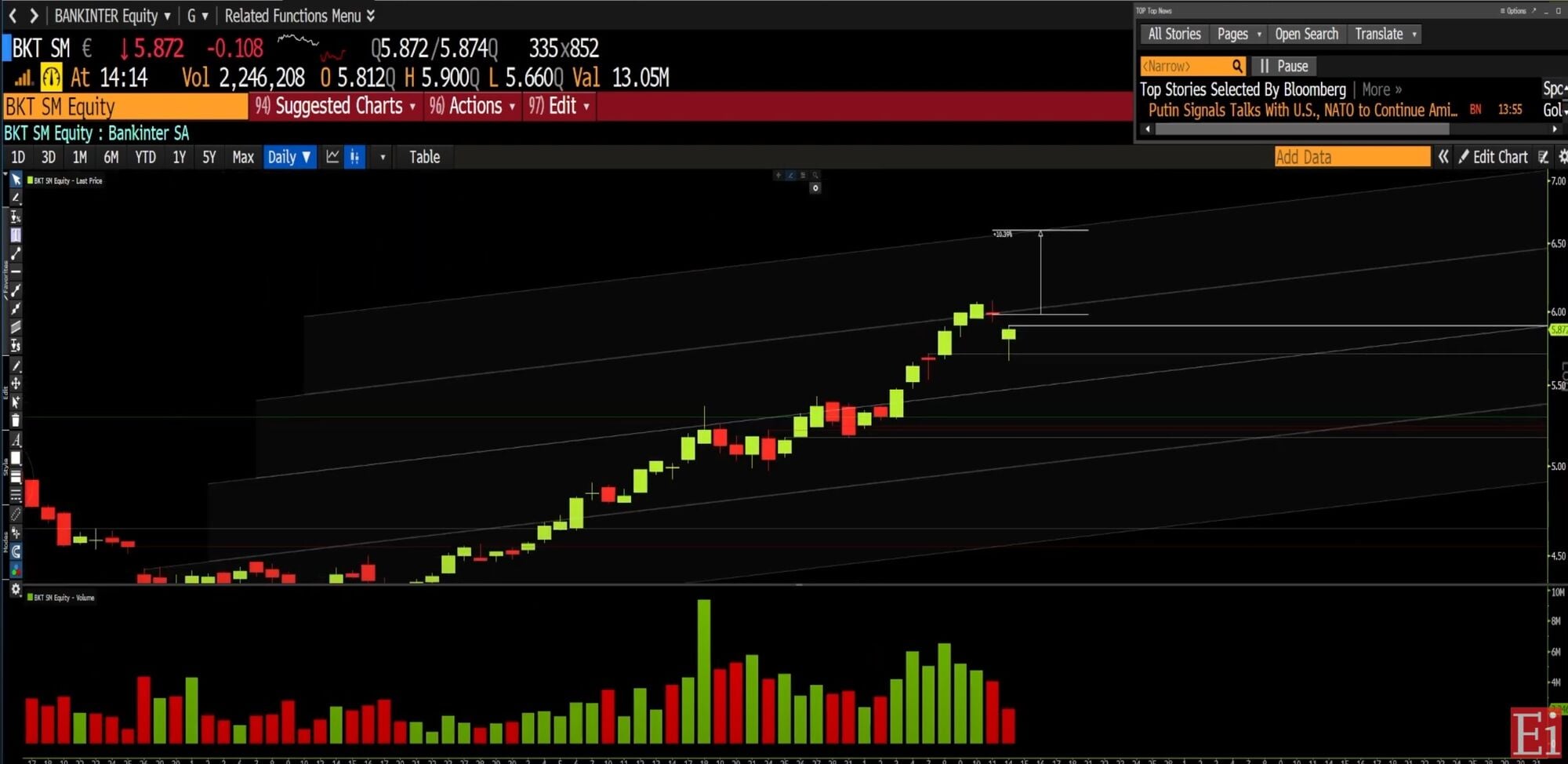Screen dimensions: 1568x764
Task: Click the Narrow search field
Action: coord(1192,66)
